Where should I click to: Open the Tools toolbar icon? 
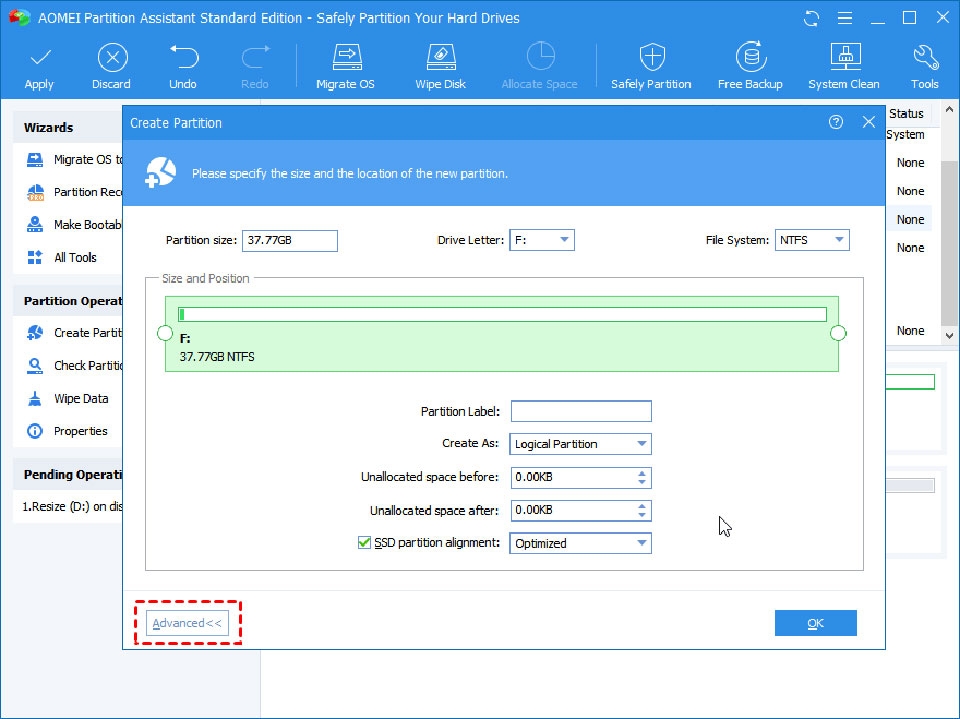tap(925, 64)
